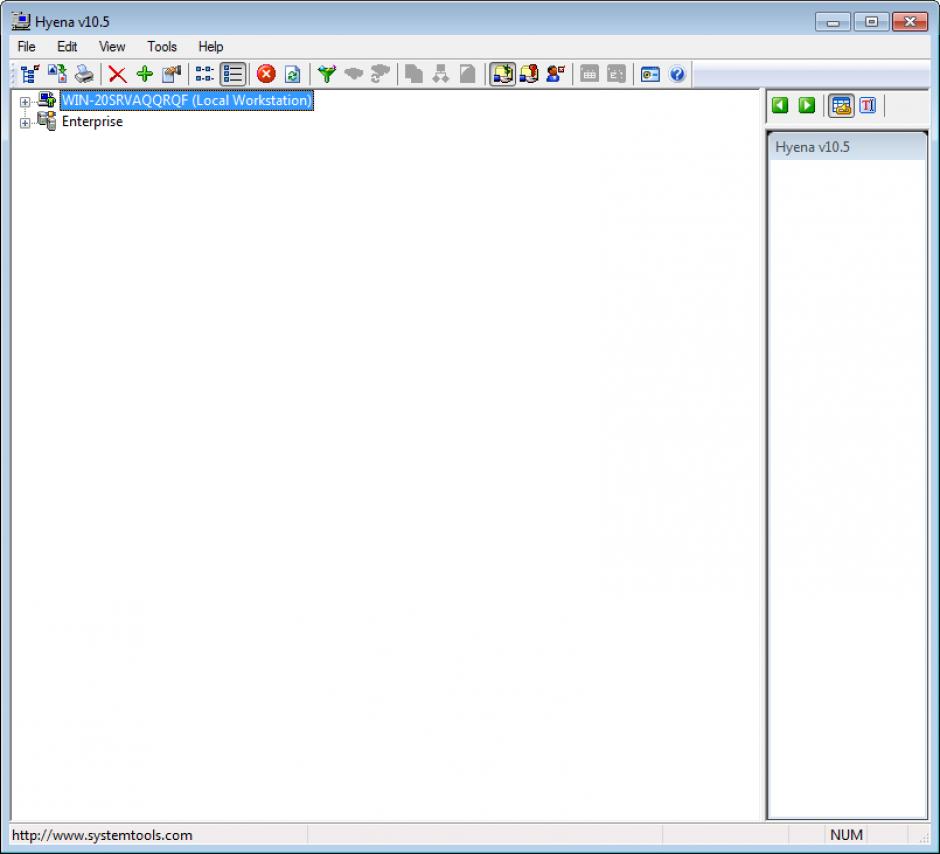Open help with blue question mark icon
The image size is (940, 854).
point(677,74)
